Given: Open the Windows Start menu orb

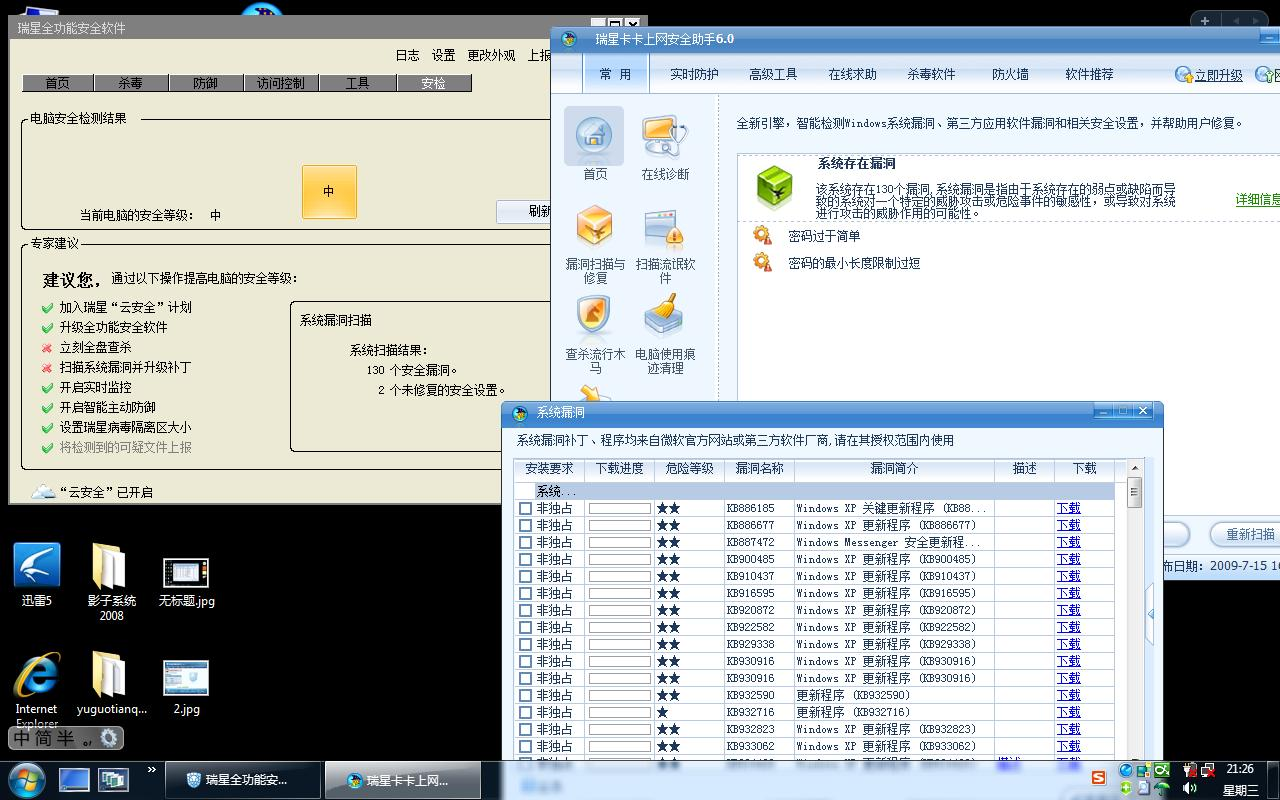Looking at the screenshot, I should (x=26, y=779).
